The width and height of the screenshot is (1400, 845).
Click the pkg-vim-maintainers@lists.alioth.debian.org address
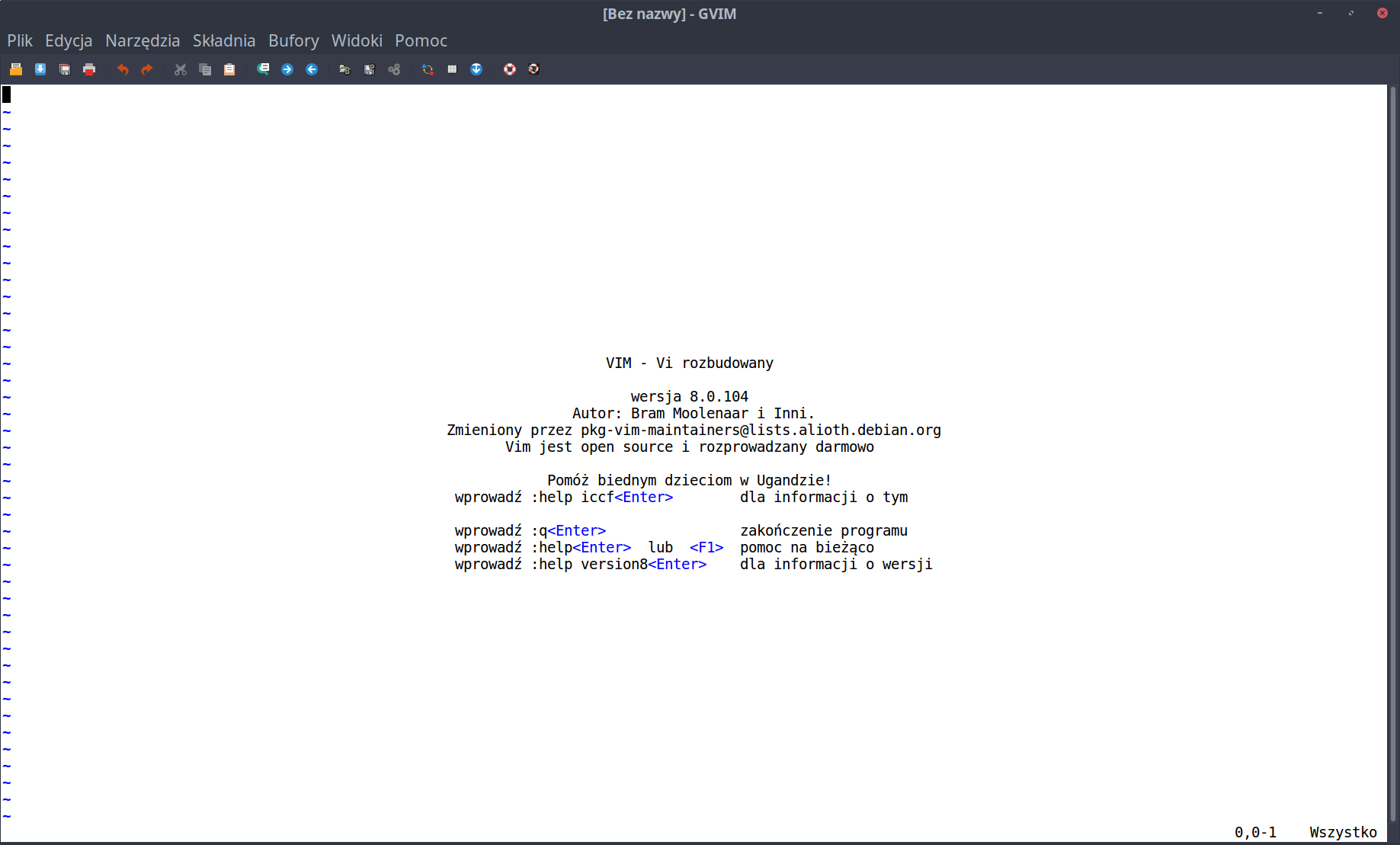point(761,430)
